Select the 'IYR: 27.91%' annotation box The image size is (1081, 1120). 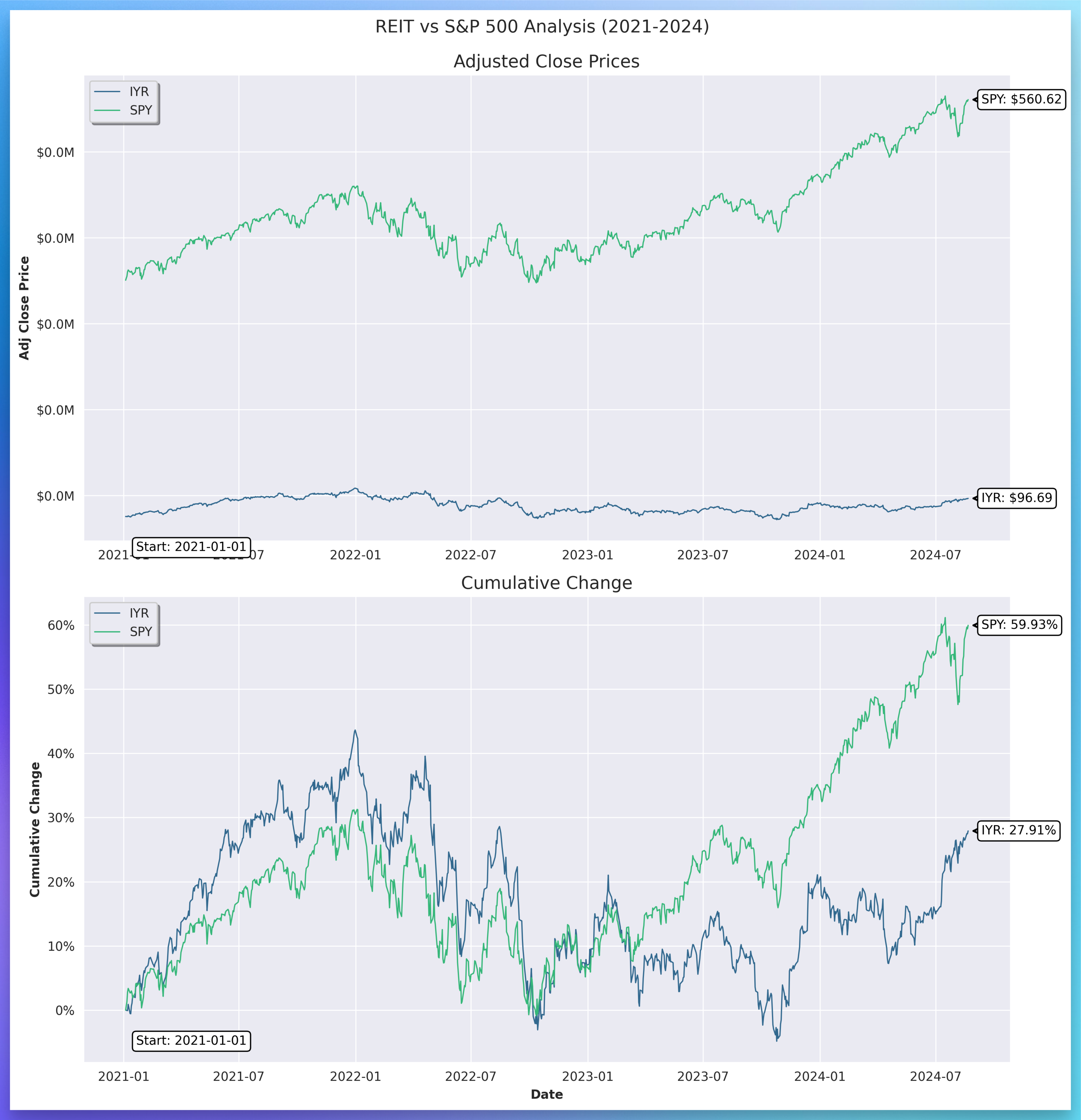tap(1019, 831)
